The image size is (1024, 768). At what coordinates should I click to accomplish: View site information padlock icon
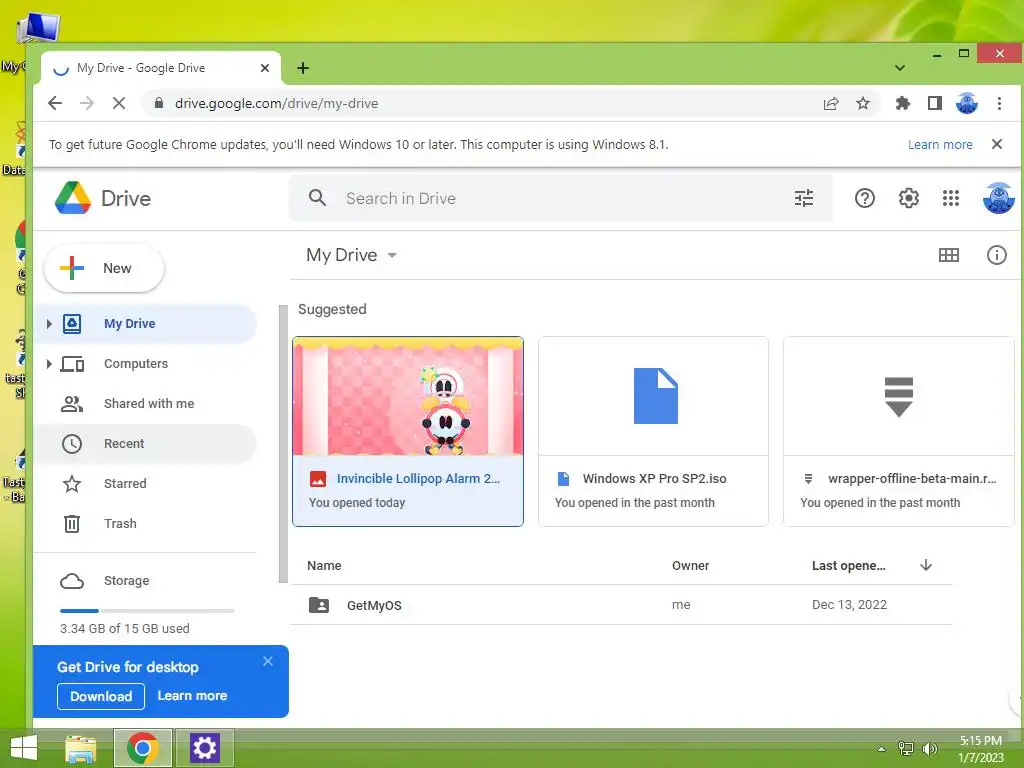coord(159,103)
